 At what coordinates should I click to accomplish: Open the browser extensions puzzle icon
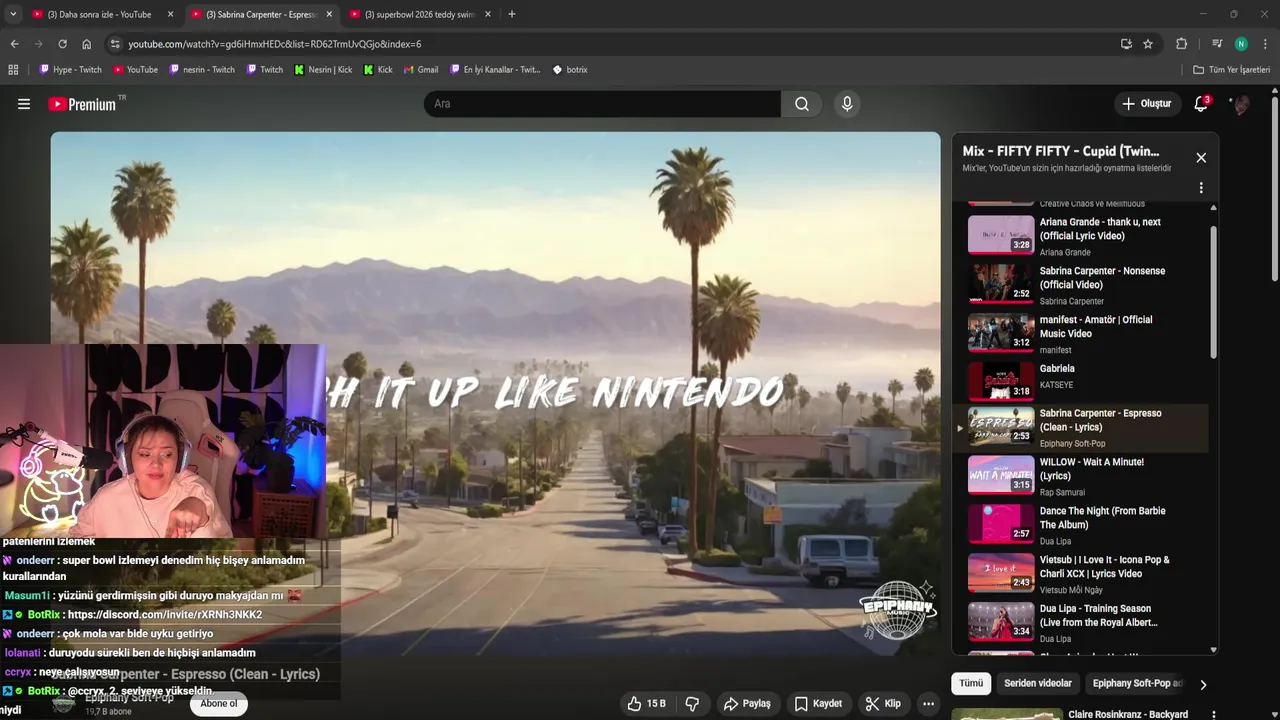[x=1181, y=44]
